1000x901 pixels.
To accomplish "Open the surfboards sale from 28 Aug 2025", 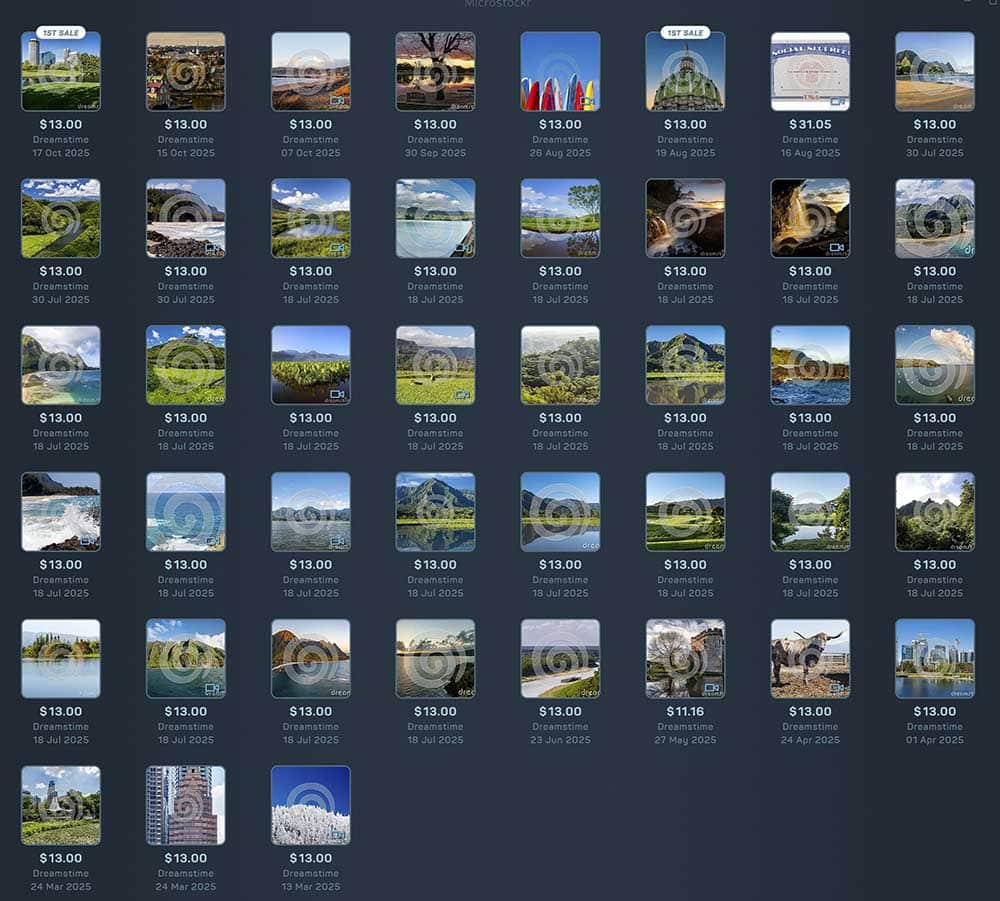I will click(560, 70).
